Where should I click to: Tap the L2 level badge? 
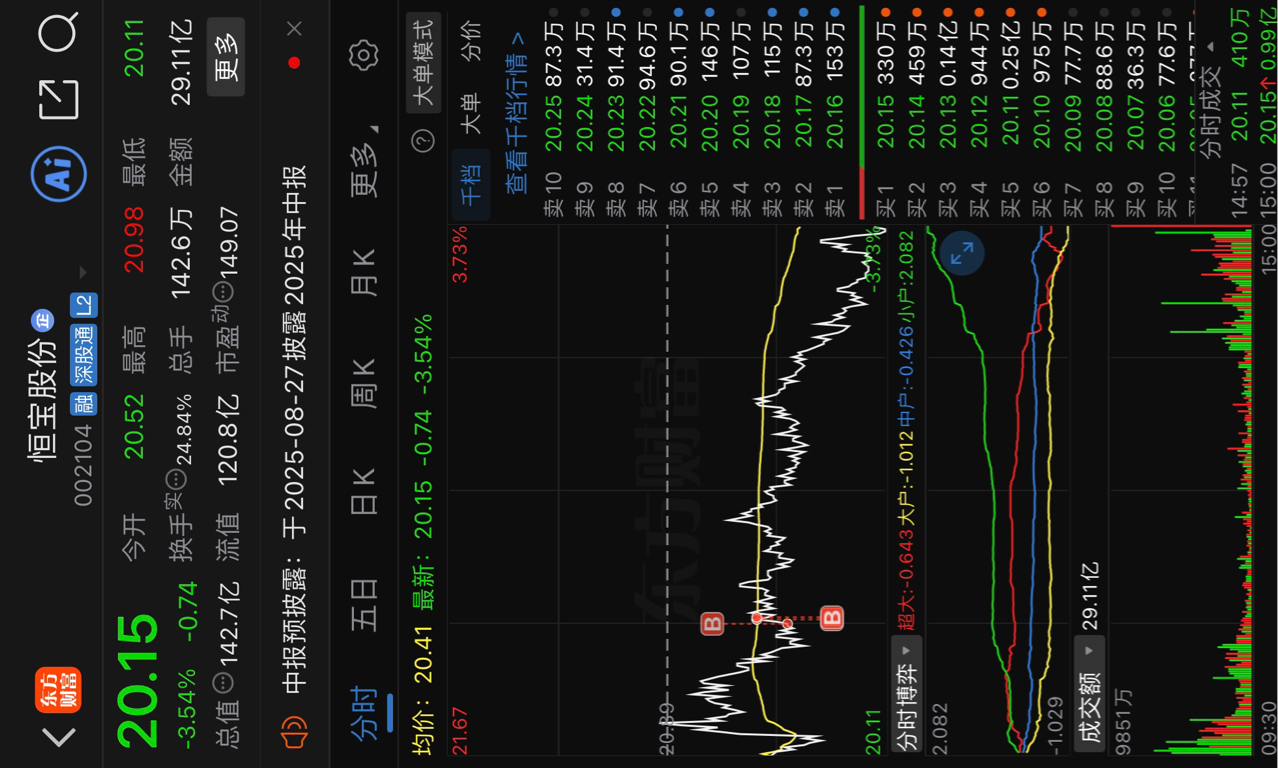click(x=83, y=306)
